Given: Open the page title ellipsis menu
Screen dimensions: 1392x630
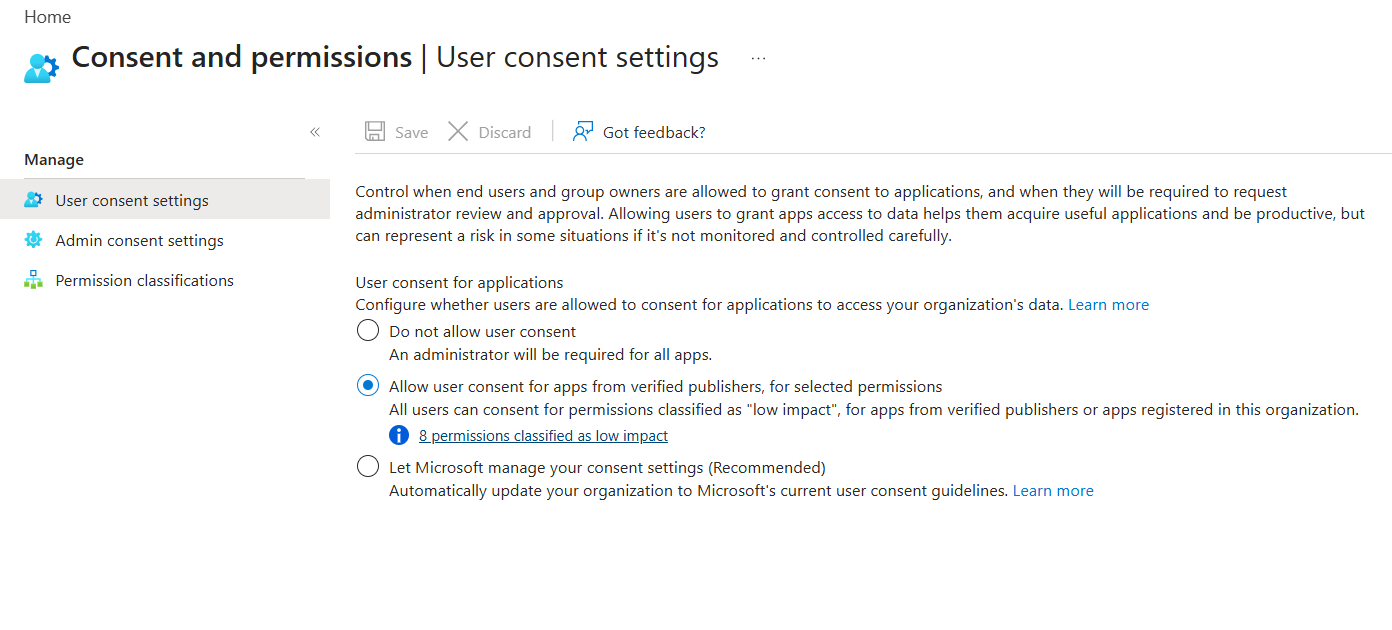Looking at the screenshot, I should [757, 57].
